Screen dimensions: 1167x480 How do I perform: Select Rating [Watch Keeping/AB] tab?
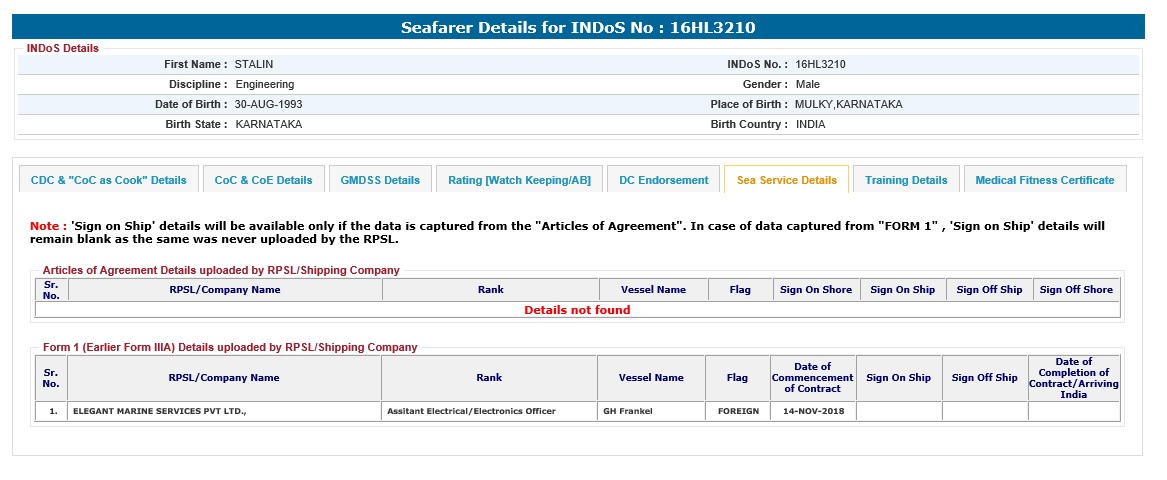click(519, 180)
